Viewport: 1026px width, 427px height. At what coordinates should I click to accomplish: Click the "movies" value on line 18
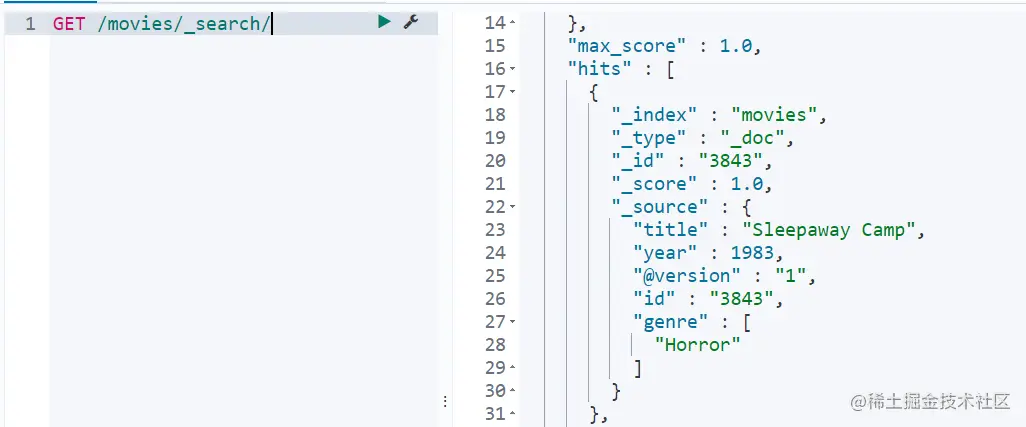pyautogui.click(x=775, y=115)
